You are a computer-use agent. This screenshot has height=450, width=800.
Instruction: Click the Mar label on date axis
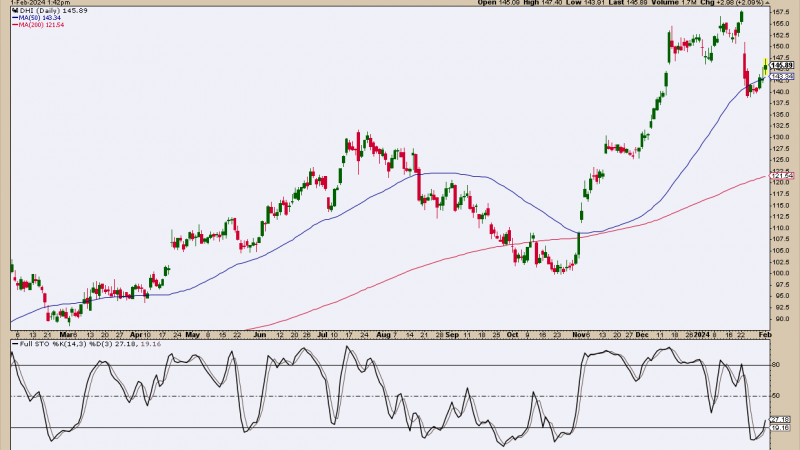pyautogui.click(x=66, y=335)
